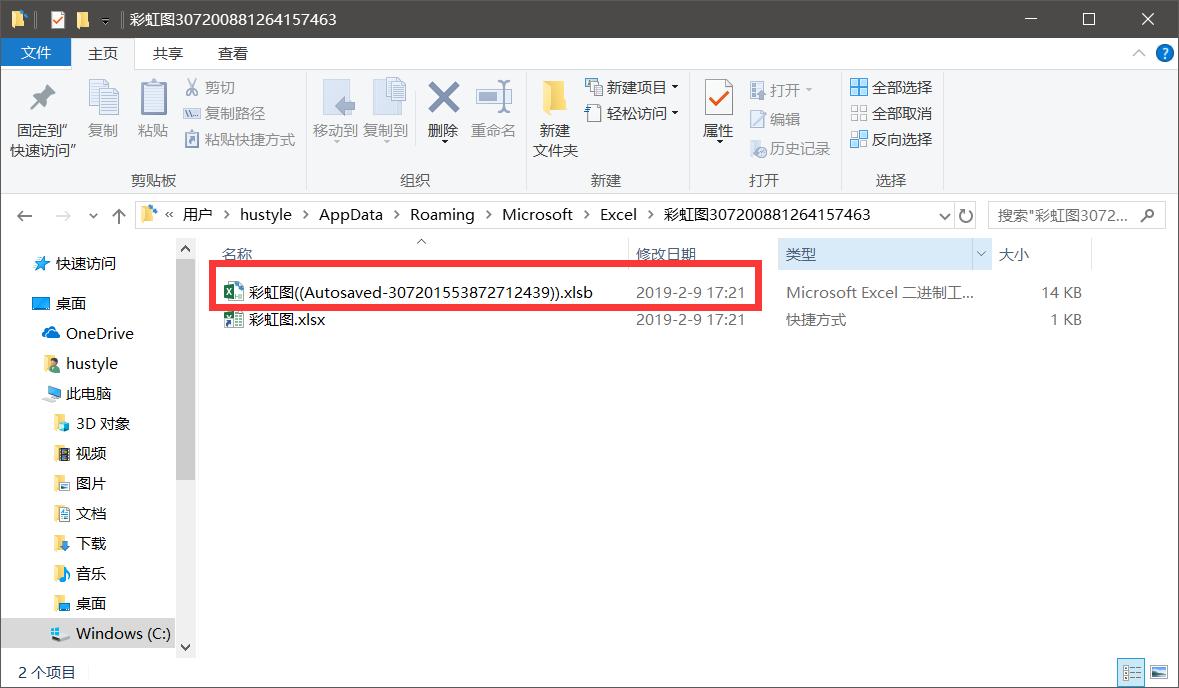Expand the address bar history dropdown
The height and width of the screenshot is (688, 1179).
(944, 215)
